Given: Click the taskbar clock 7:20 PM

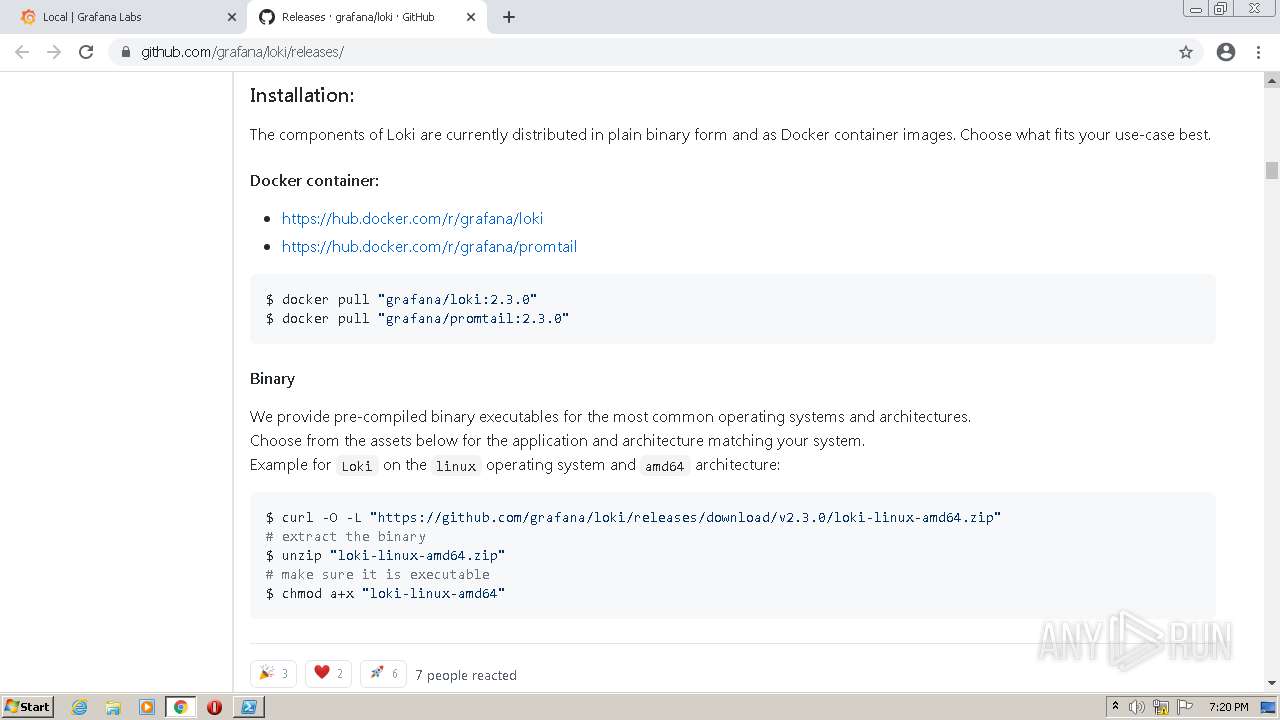Looking at the screenshot, I should point(1228,707).
